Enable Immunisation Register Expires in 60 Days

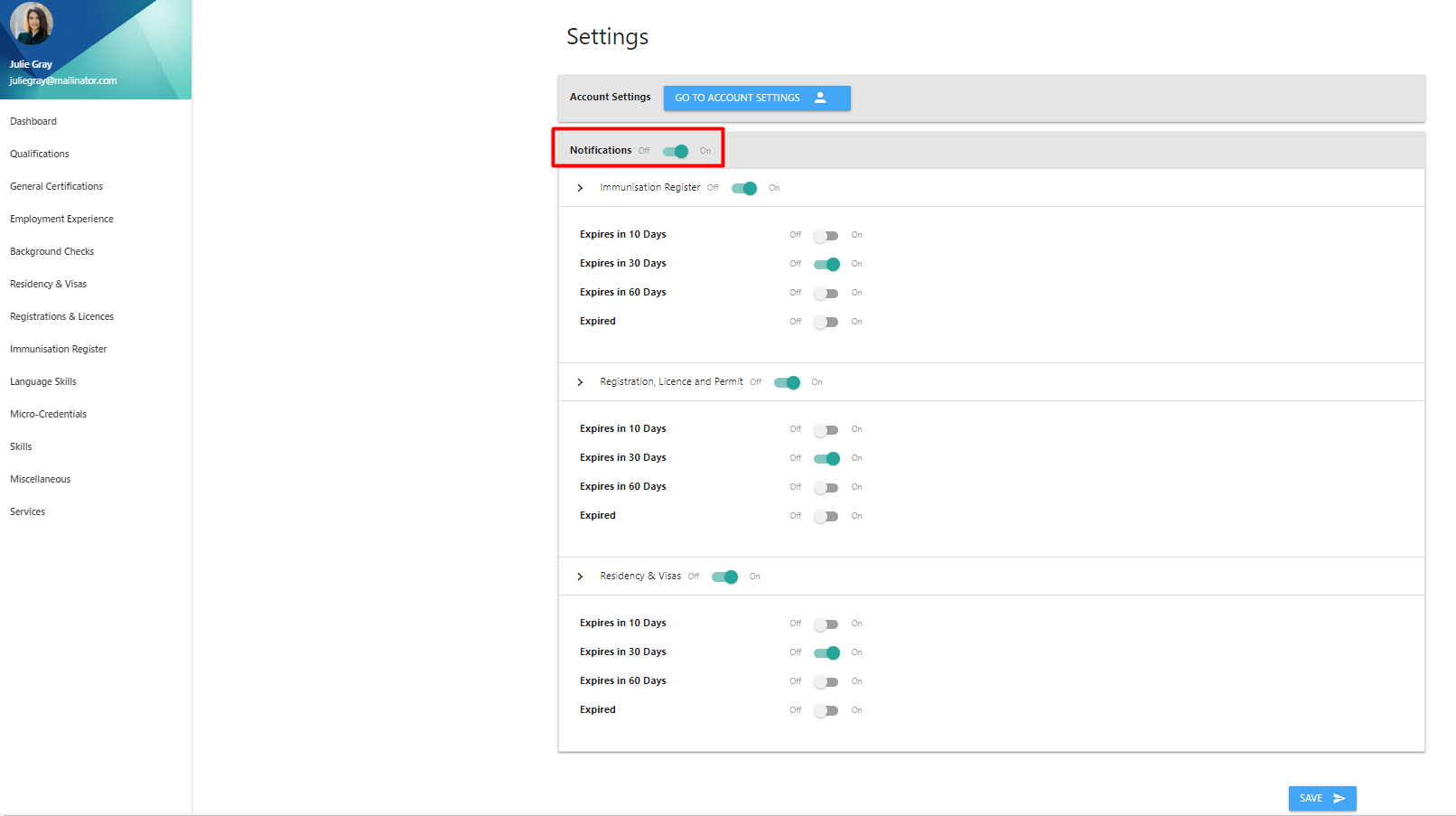[826, 293]
